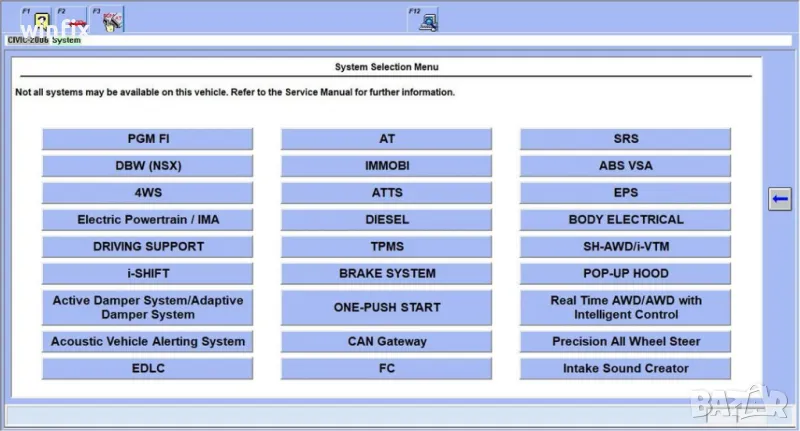Open the TPMS system
The height and width of the screenshot is (431, 800).
(386, 247)
